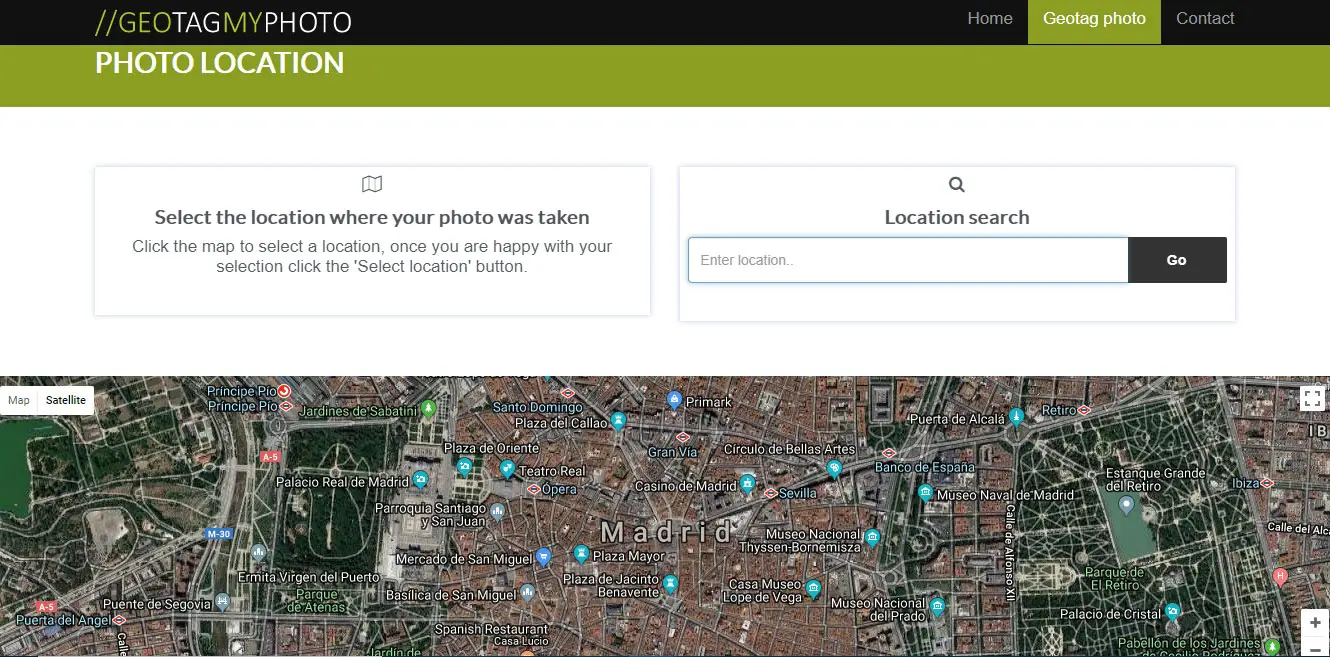Viewport: 1330px width, 657px height.
Task: Zoom out the map with minus button
Action: (x=1315, y=648)
